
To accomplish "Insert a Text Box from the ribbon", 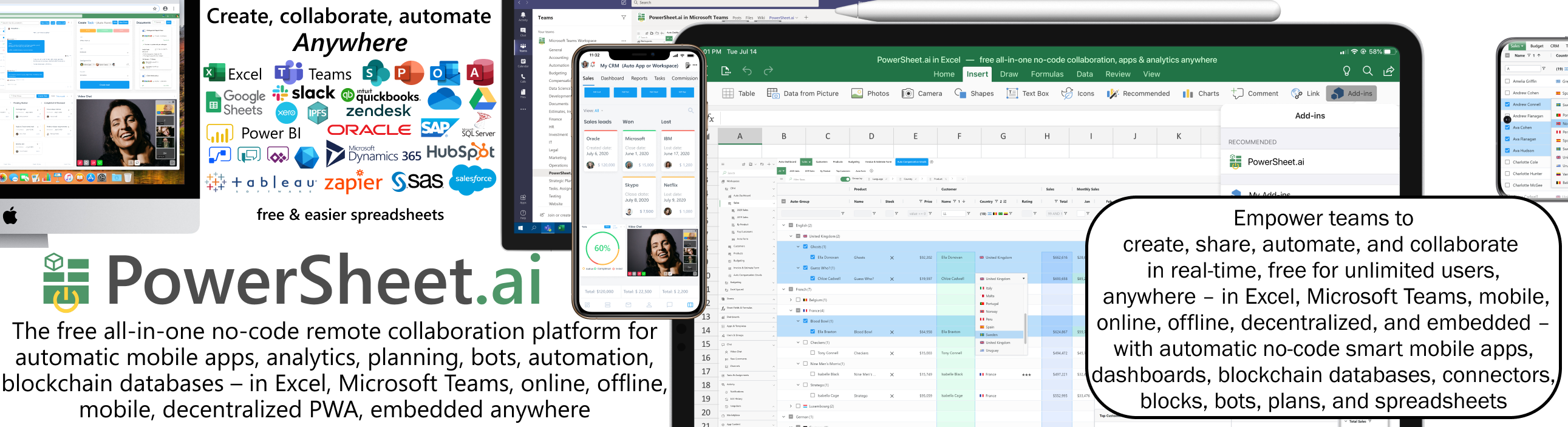I will click(1028, 93).
